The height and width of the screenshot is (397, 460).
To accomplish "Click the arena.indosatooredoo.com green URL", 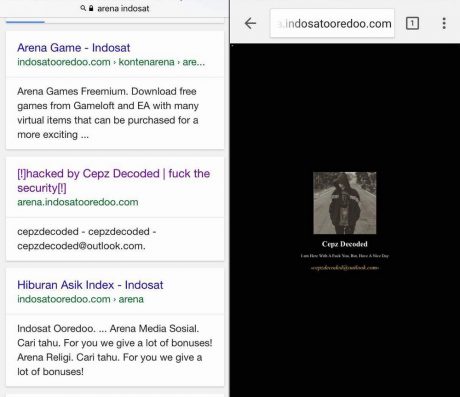I will (78, 202).
